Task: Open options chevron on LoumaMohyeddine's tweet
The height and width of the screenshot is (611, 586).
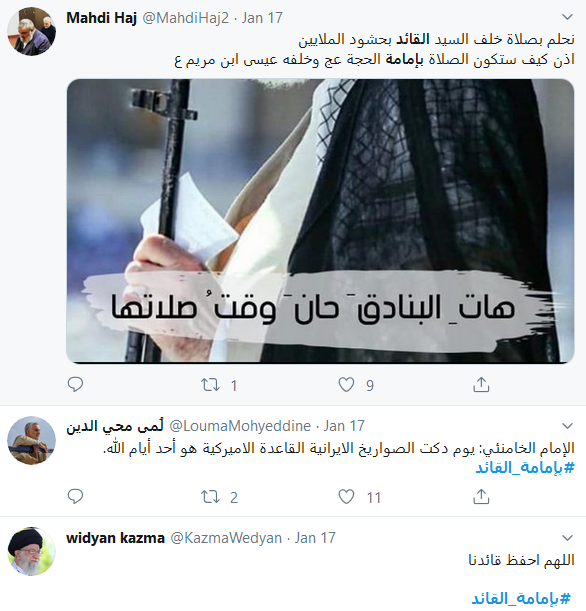Action: pyautogui.click(x=567, y=426)
